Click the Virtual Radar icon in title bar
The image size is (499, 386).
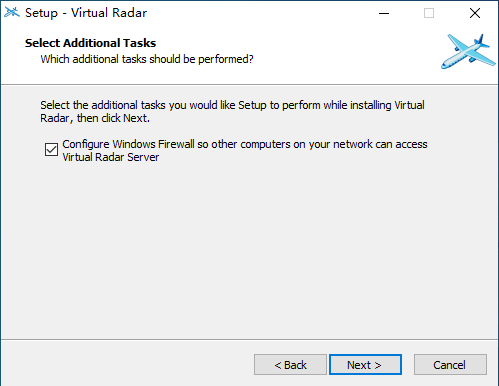click(12, 13)
